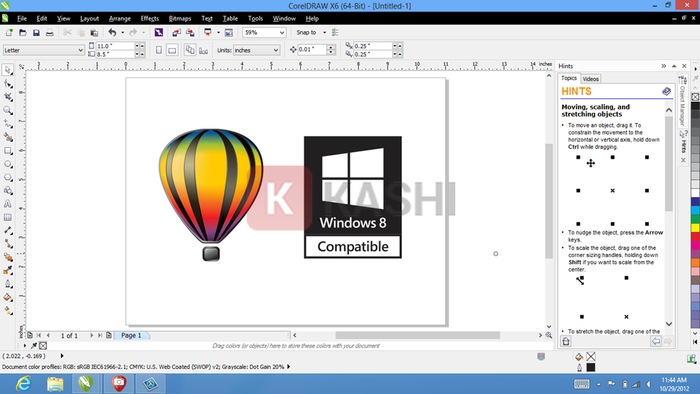Click the nudge distance 0.01 field
700x394 pixels.
point(312,50)
